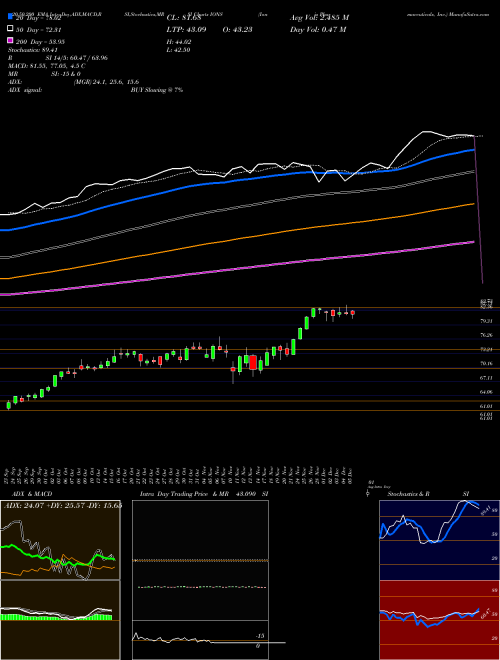The width and height of the screenshot is (500, 660).
Task: Click the magenta 200 day moving average line
Action: tap(236, 268)
